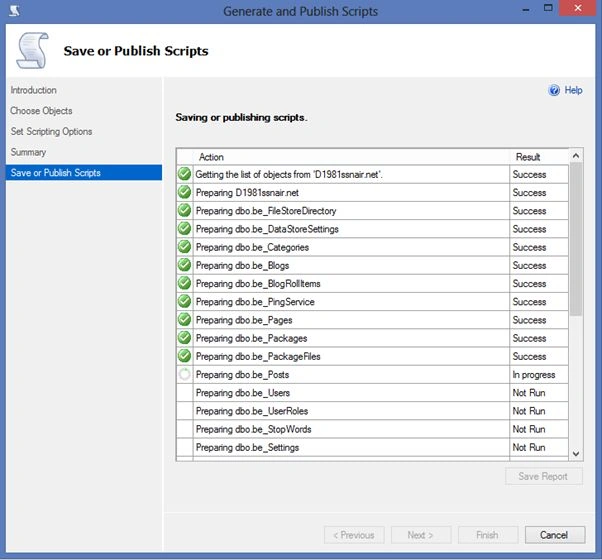Go to Set Scripting Options step

[x=51, y=132]
